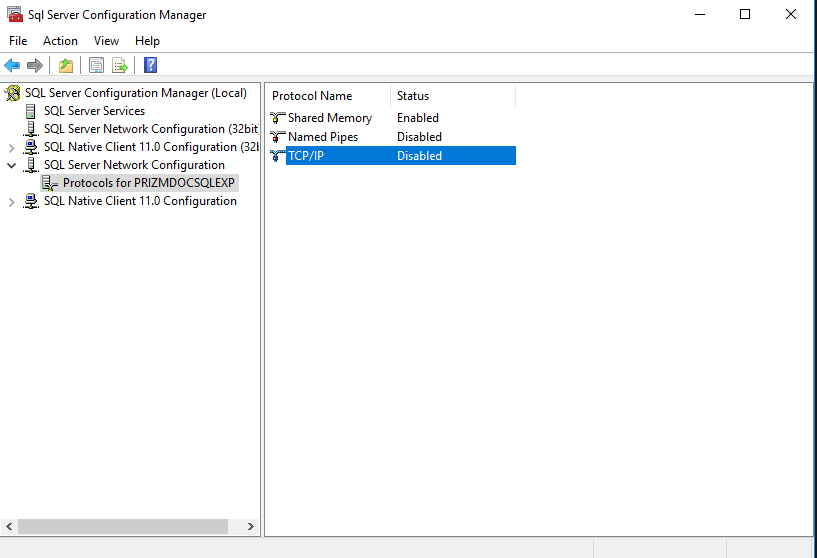Click the Named Pipes protocol icon
Viewport: 817px width, 558px height.
[278, 137]
